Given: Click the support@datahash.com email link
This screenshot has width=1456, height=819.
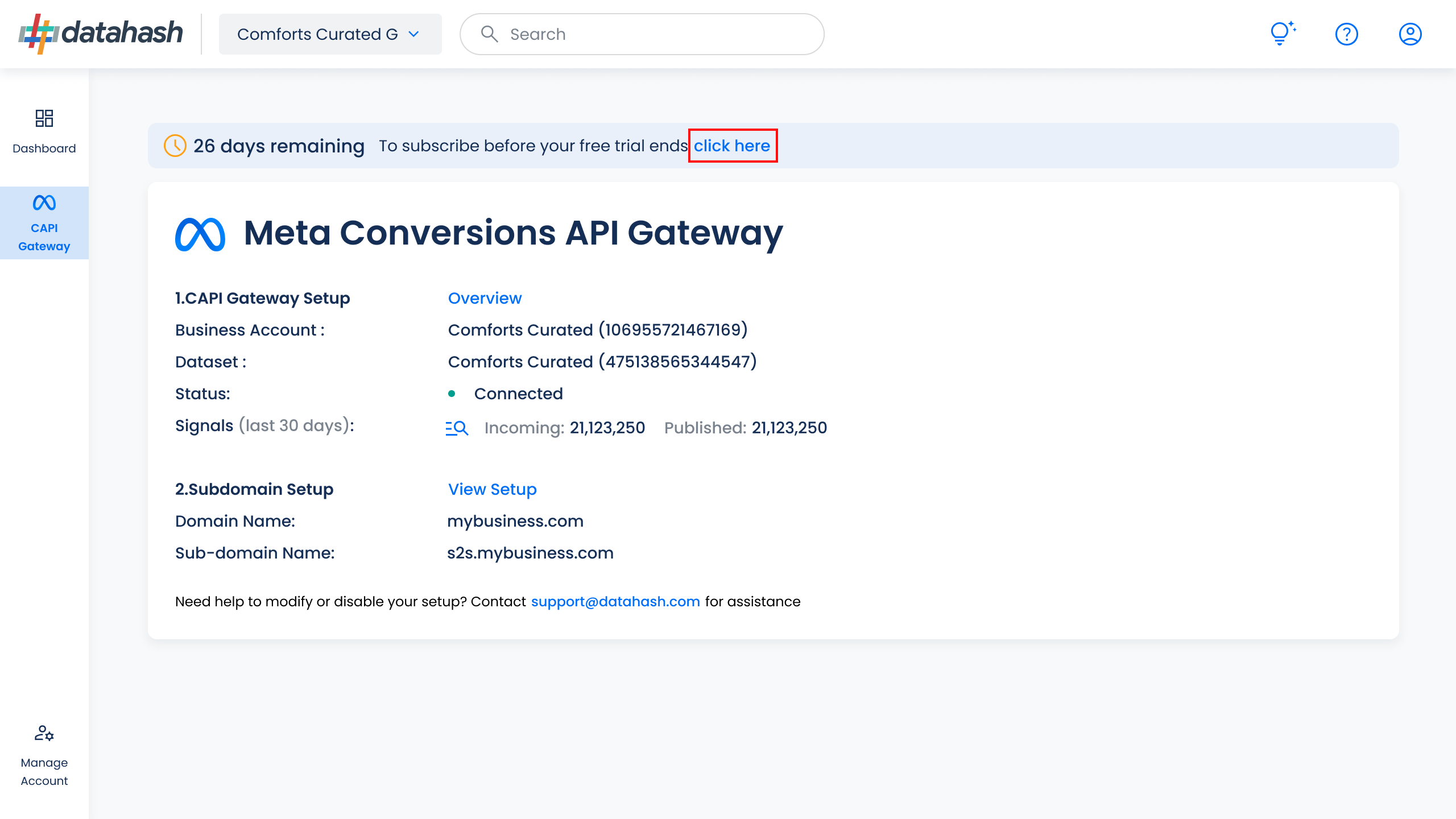Looking at the screenshot, I should (615, 602).
